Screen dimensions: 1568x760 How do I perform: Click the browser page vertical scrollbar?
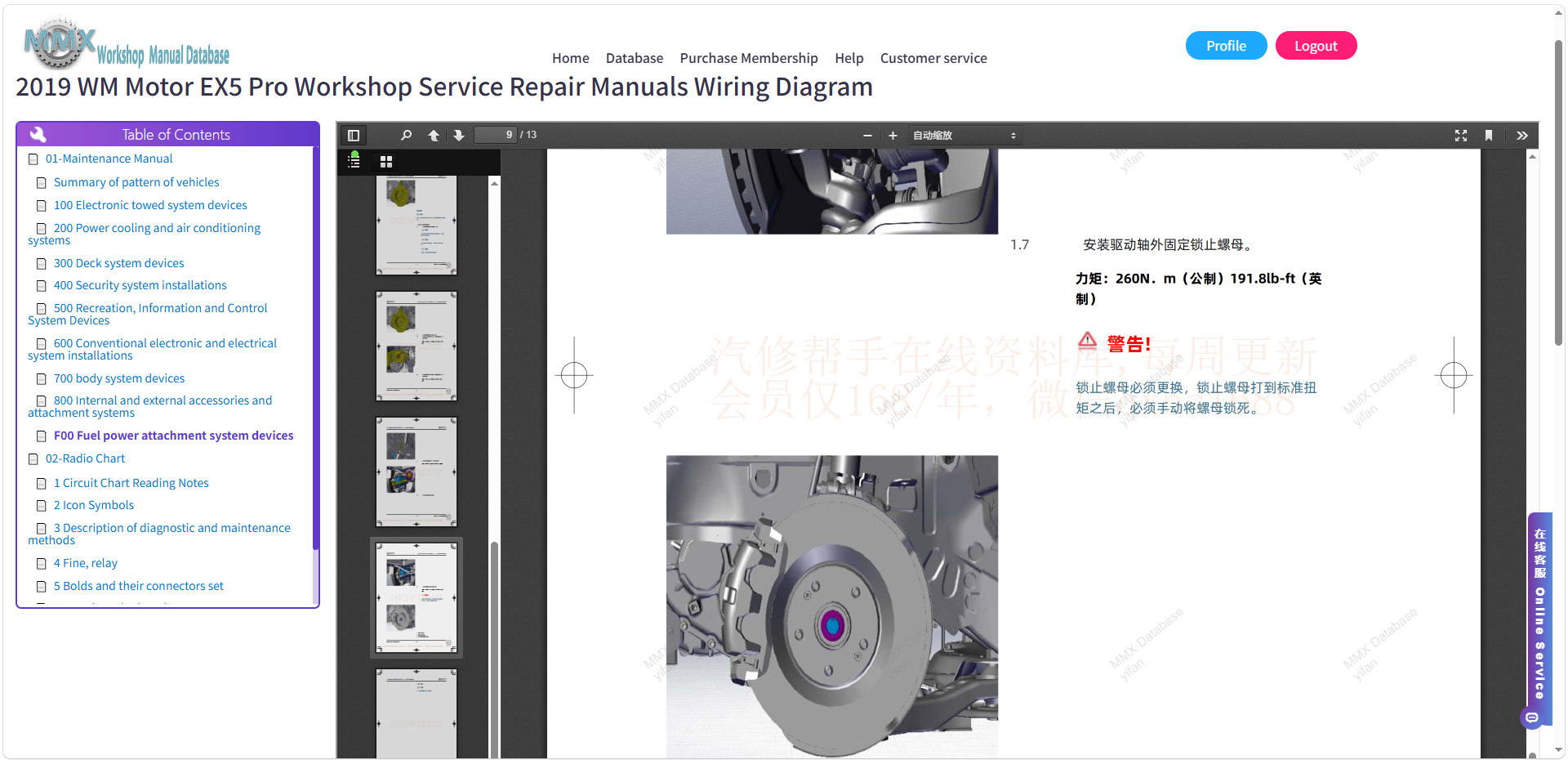[1559, 192]
